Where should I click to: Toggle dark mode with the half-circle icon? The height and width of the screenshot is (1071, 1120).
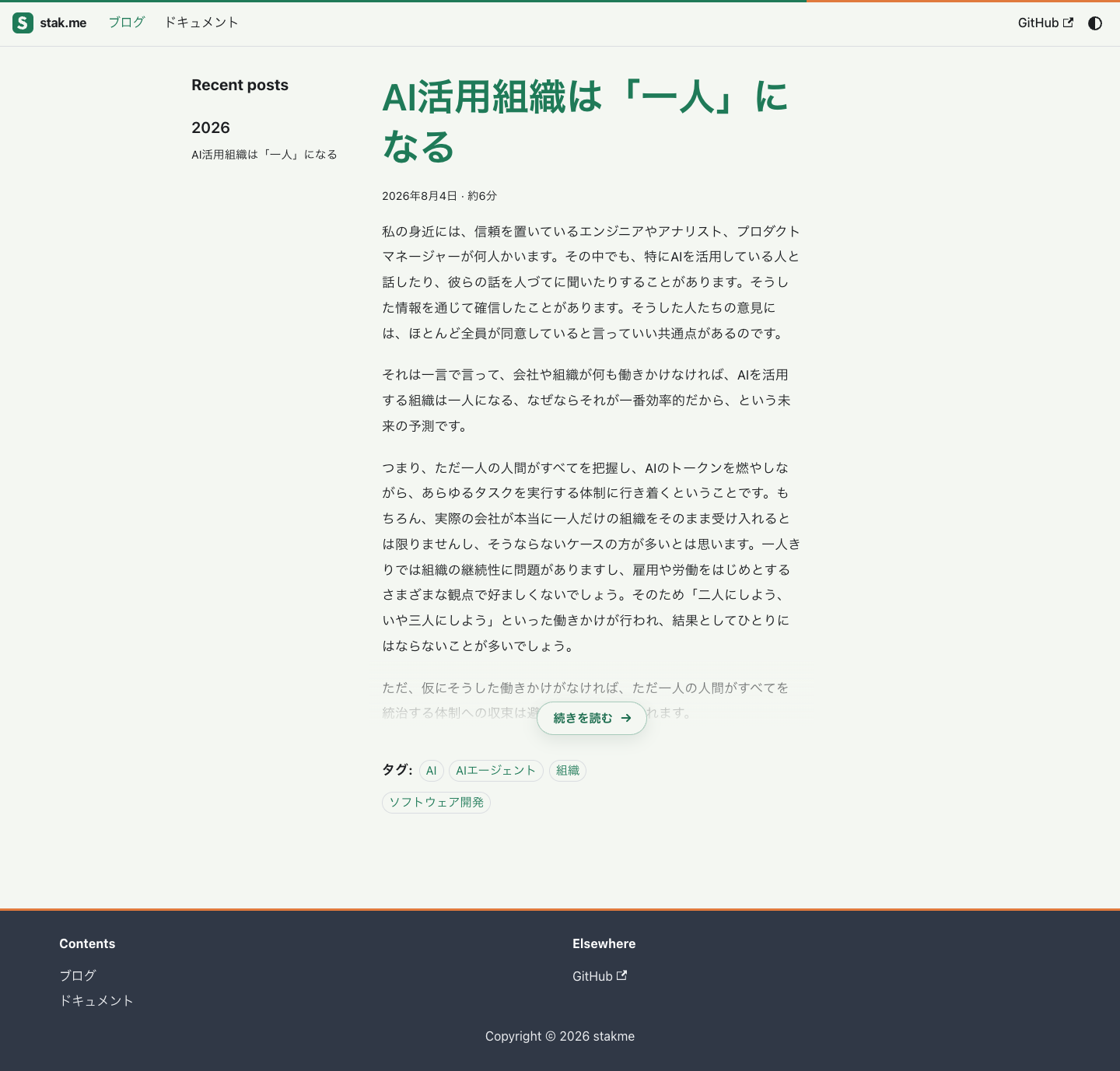tap(1095, 23)
